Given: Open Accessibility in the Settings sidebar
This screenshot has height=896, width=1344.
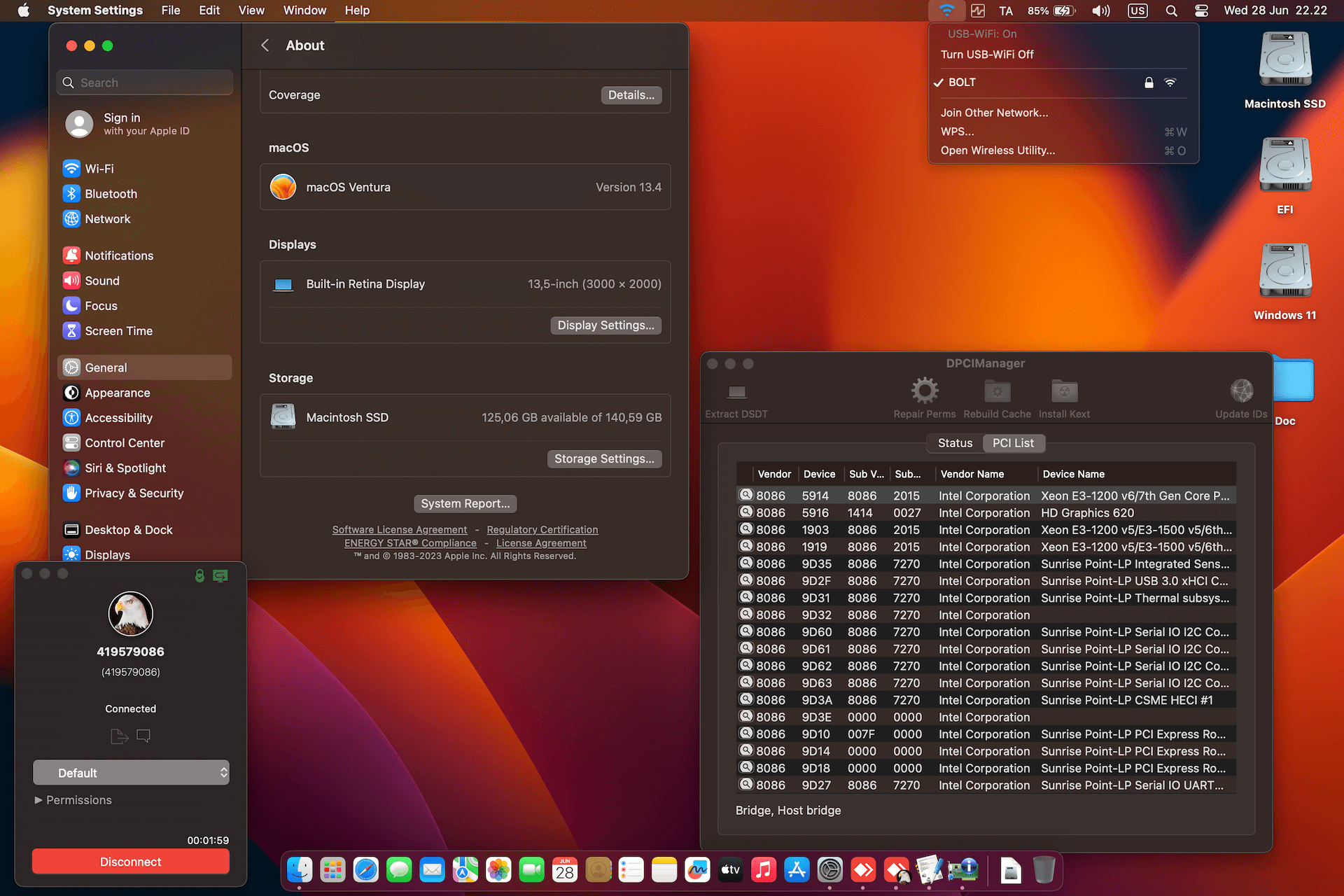Looking at the screenshot, I should click(145, 418).
